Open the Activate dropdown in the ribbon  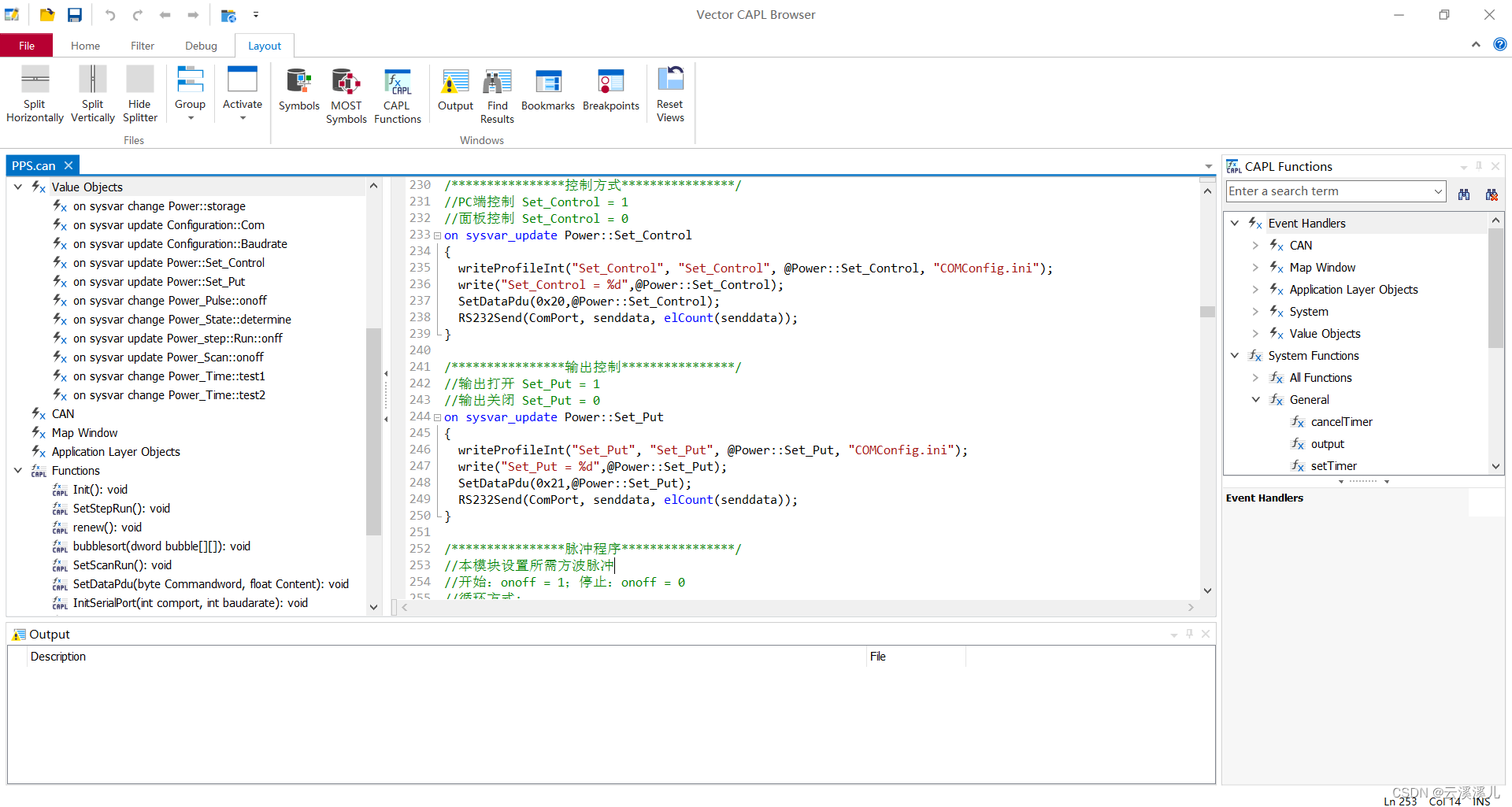tap(243, 93)
